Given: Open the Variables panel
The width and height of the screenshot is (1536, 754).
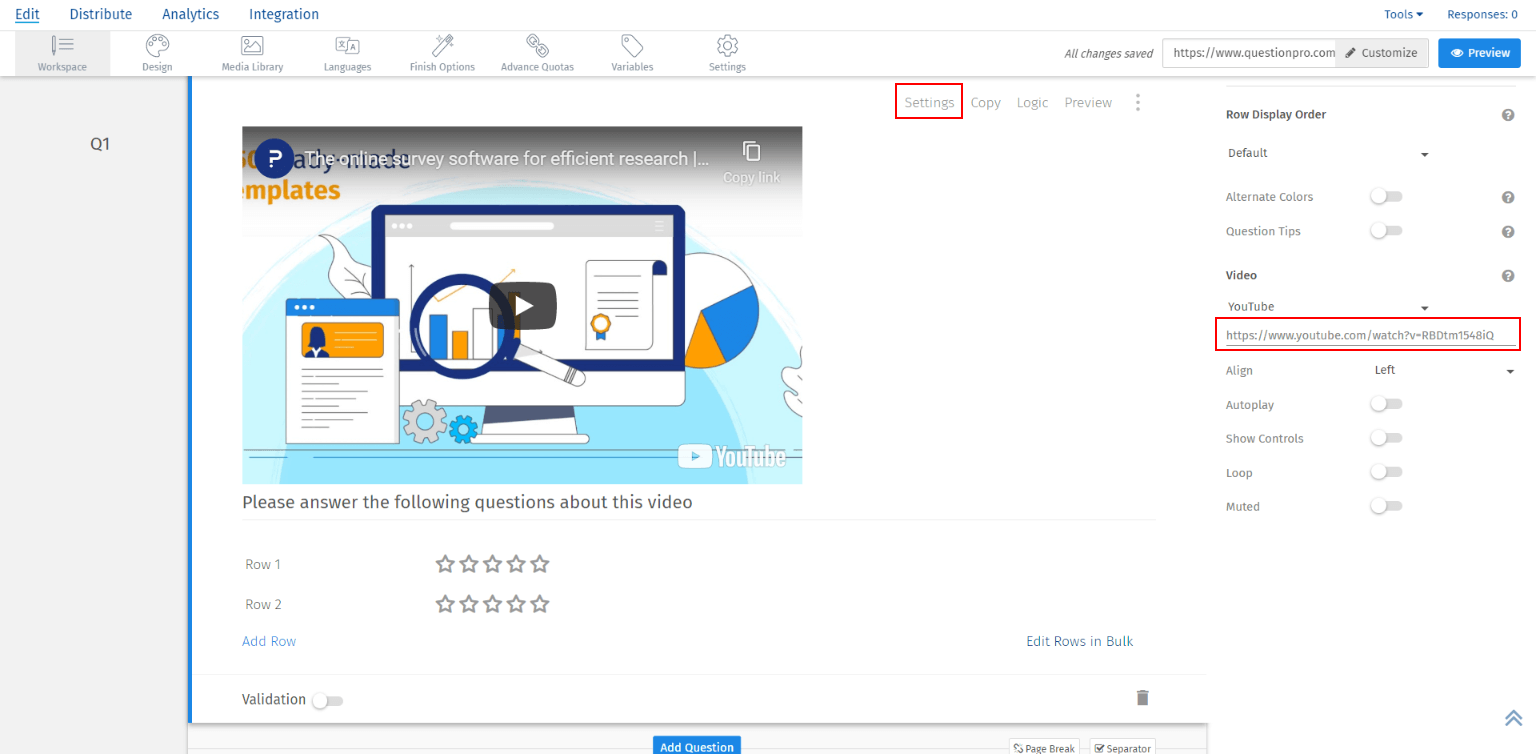Looking at the screenshot, I should 631,52.
